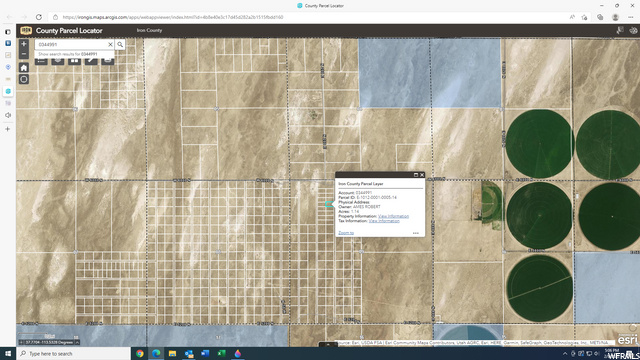640x360 pixels.
Task: Open Outlook from the taskbar
Action: pos(189,353)
